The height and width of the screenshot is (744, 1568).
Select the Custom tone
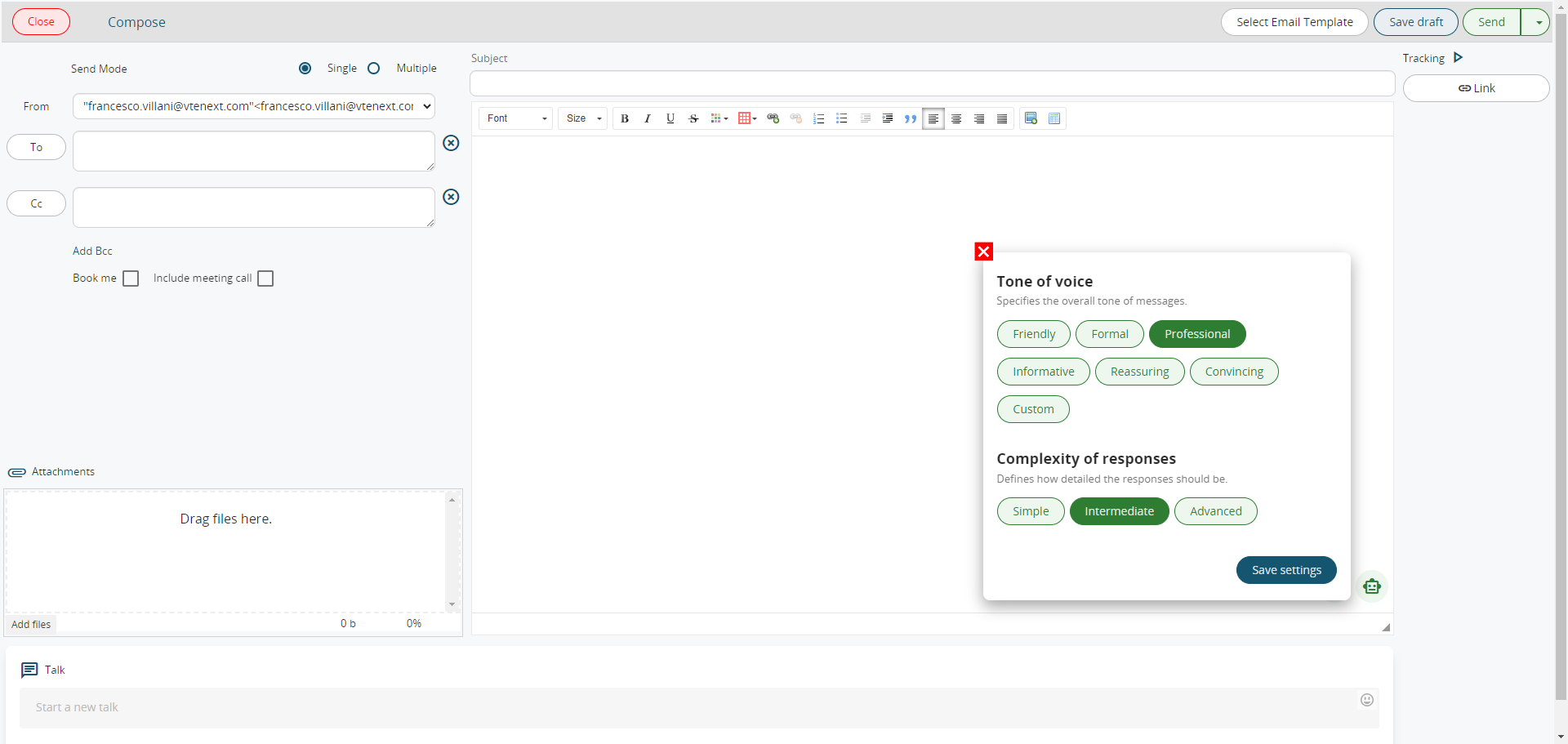tap(1033, 409)
